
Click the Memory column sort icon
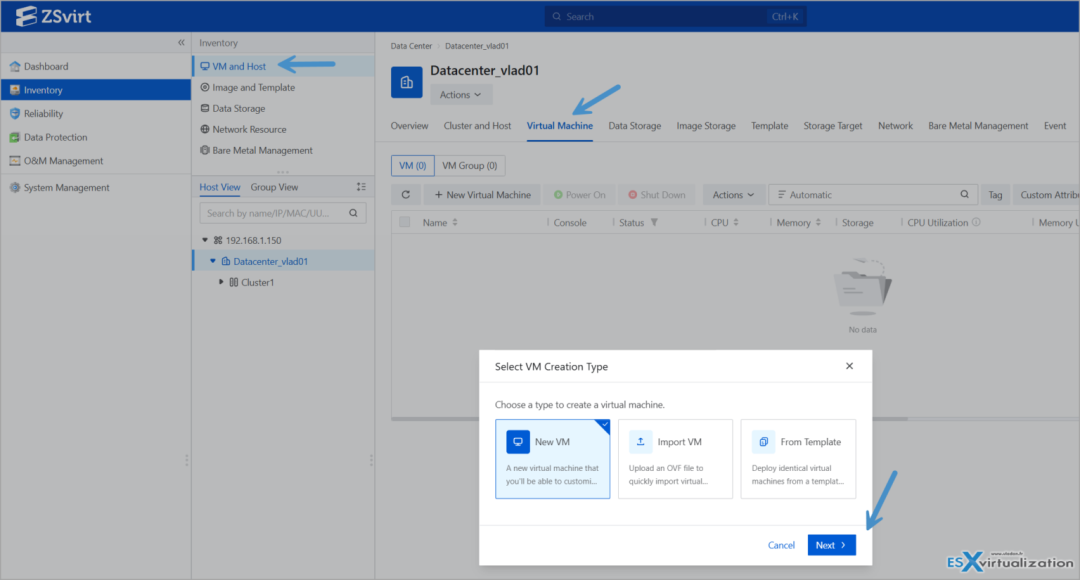[x=818, y=222]
